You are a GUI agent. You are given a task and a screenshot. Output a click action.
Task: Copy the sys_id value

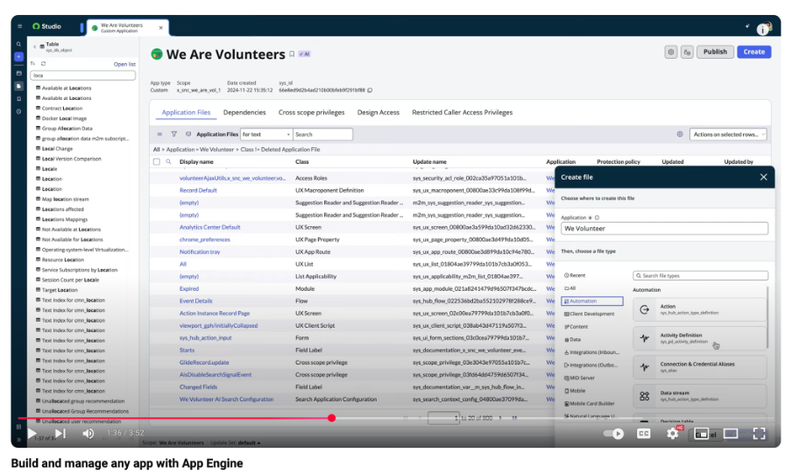pyautogui.click(x=370, y=90)
